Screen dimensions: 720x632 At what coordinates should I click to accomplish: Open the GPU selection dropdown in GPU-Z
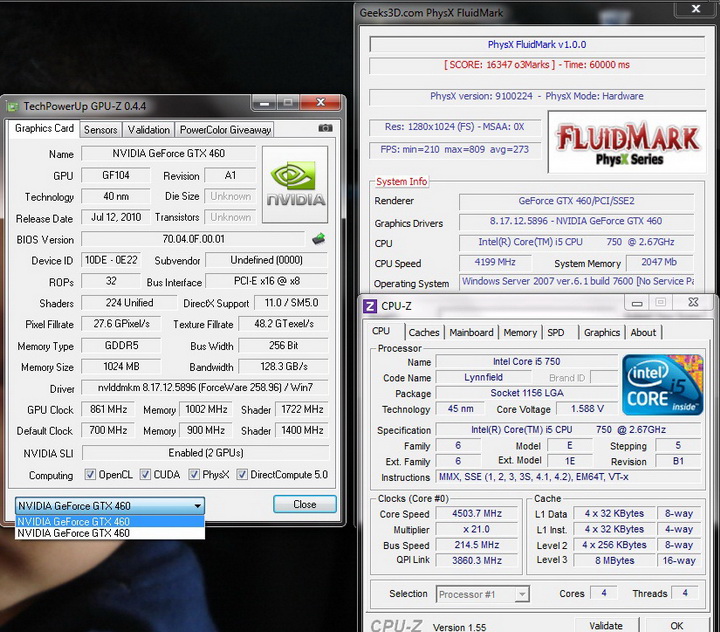(110, 506)
